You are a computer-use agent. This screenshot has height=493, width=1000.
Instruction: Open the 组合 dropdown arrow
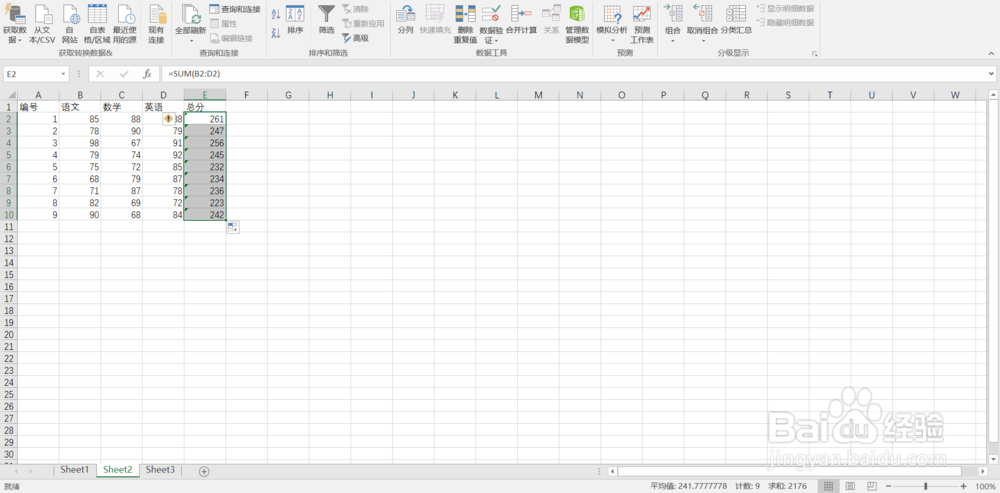[673, 41]
